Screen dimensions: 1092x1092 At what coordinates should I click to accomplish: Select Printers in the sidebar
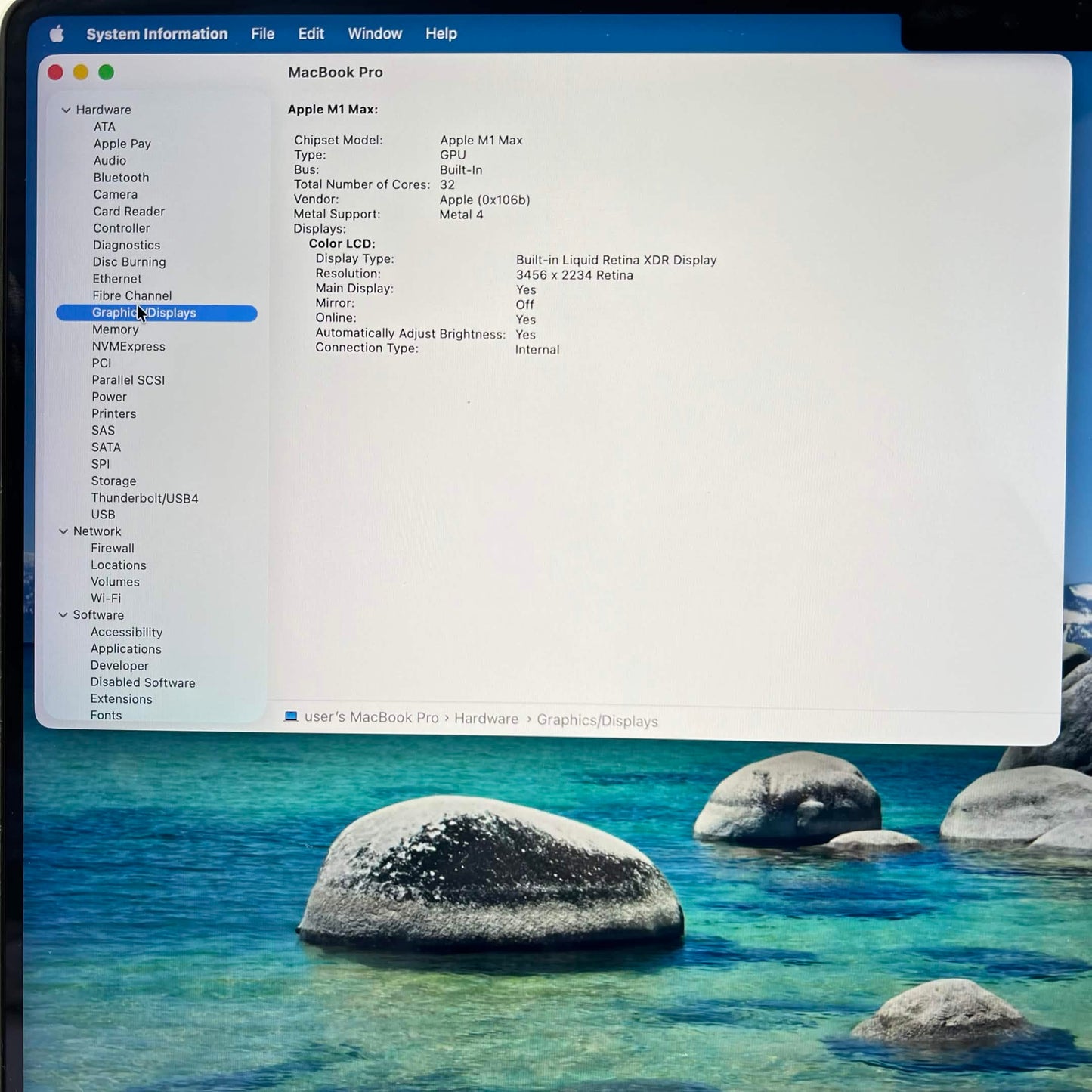[x=114, y=413]
